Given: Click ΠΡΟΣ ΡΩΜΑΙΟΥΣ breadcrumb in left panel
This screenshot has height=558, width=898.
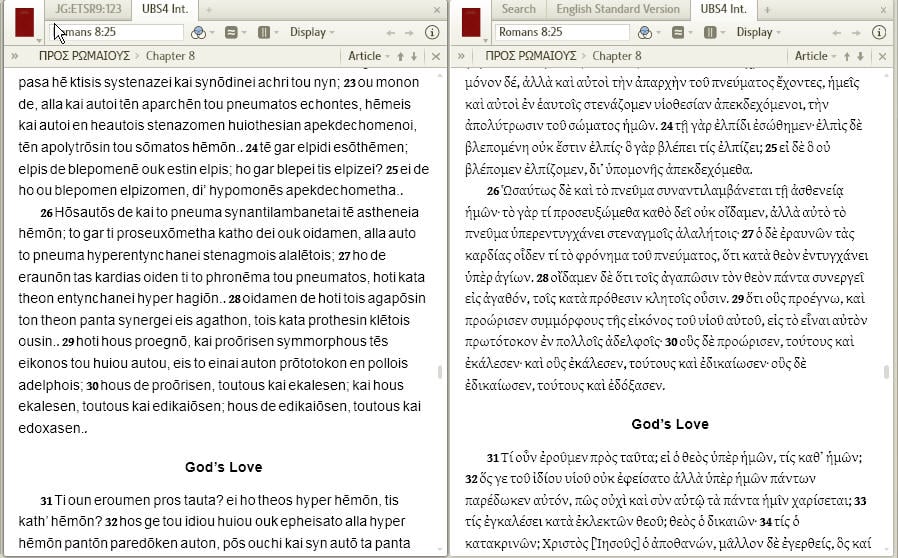Looking at the screenshot, I should tap(85, 56).
